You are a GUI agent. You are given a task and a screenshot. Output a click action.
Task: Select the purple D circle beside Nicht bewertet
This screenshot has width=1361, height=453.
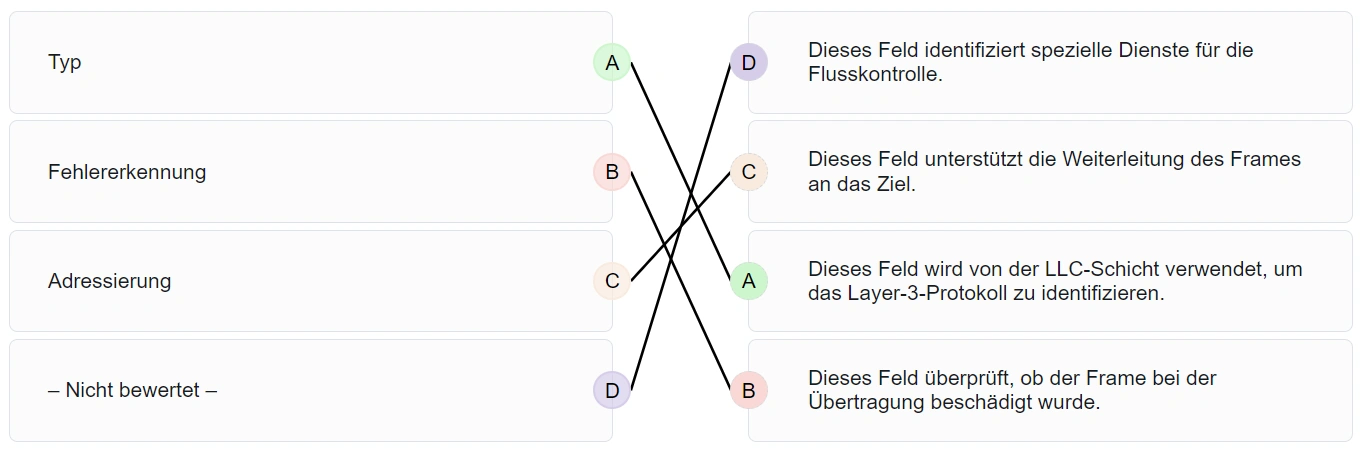coord(612,390)
